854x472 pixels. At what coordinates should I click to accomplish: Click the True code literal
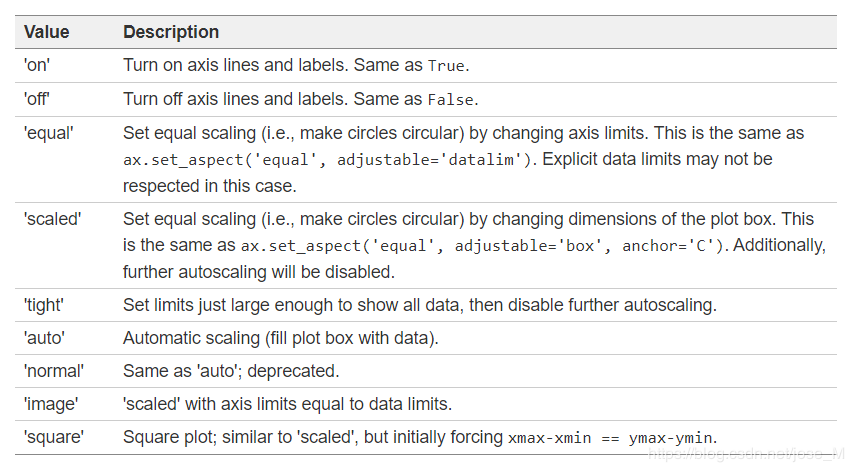tap(446, 66)
